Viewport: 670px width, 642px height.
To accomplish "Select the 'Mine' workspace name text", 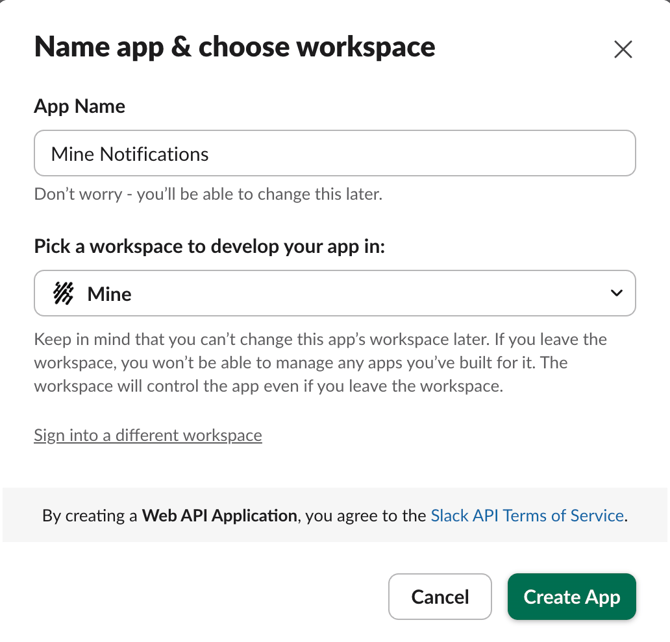I will pyautogui.click(x=109, y=294).
